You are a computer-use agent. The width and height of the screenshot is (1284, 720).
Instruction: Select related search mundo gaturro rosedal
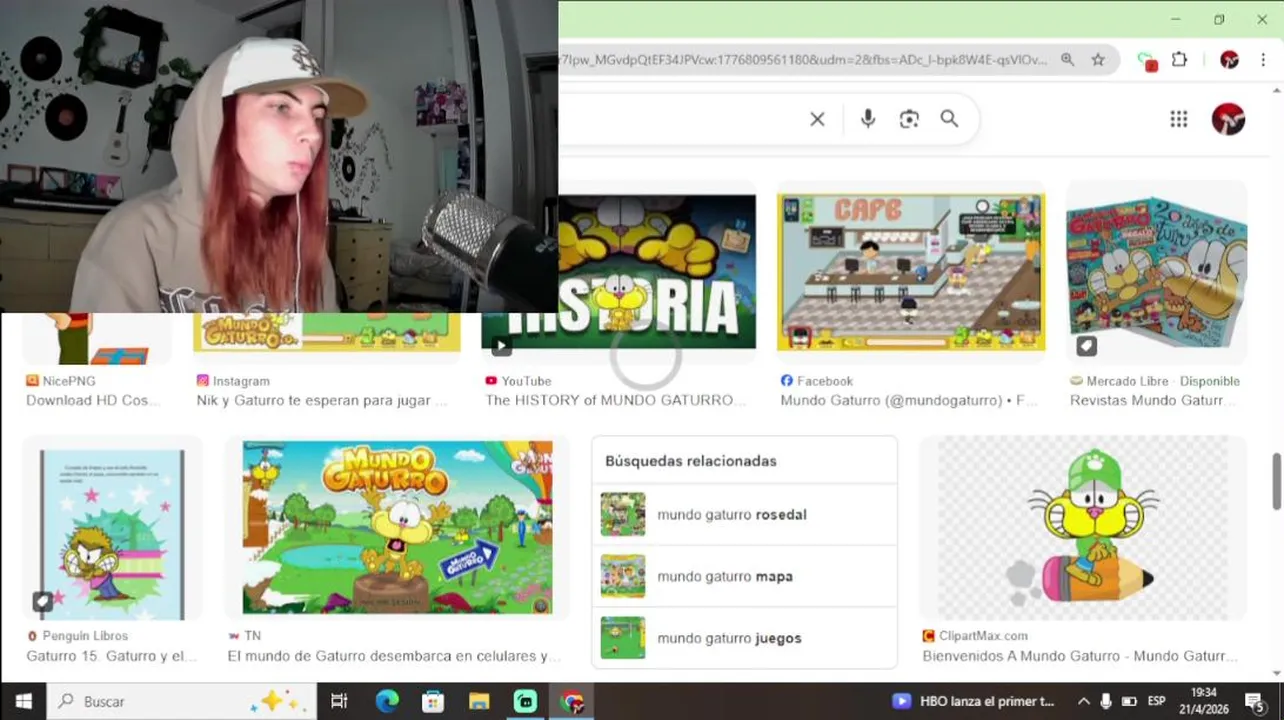744,514
